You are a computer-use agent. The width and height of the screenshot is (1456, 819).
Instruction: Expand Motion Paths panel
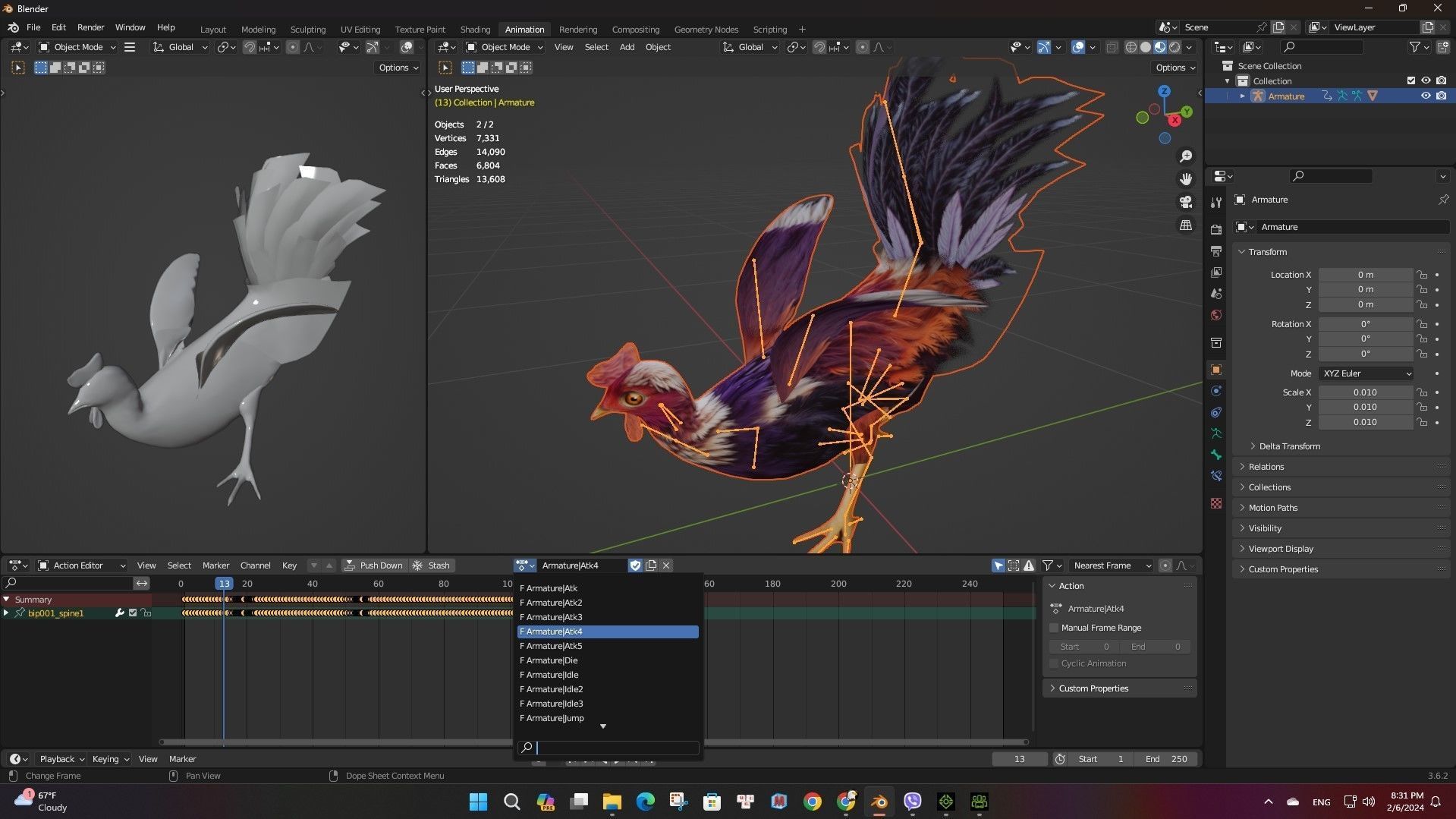click(1272, 508)
